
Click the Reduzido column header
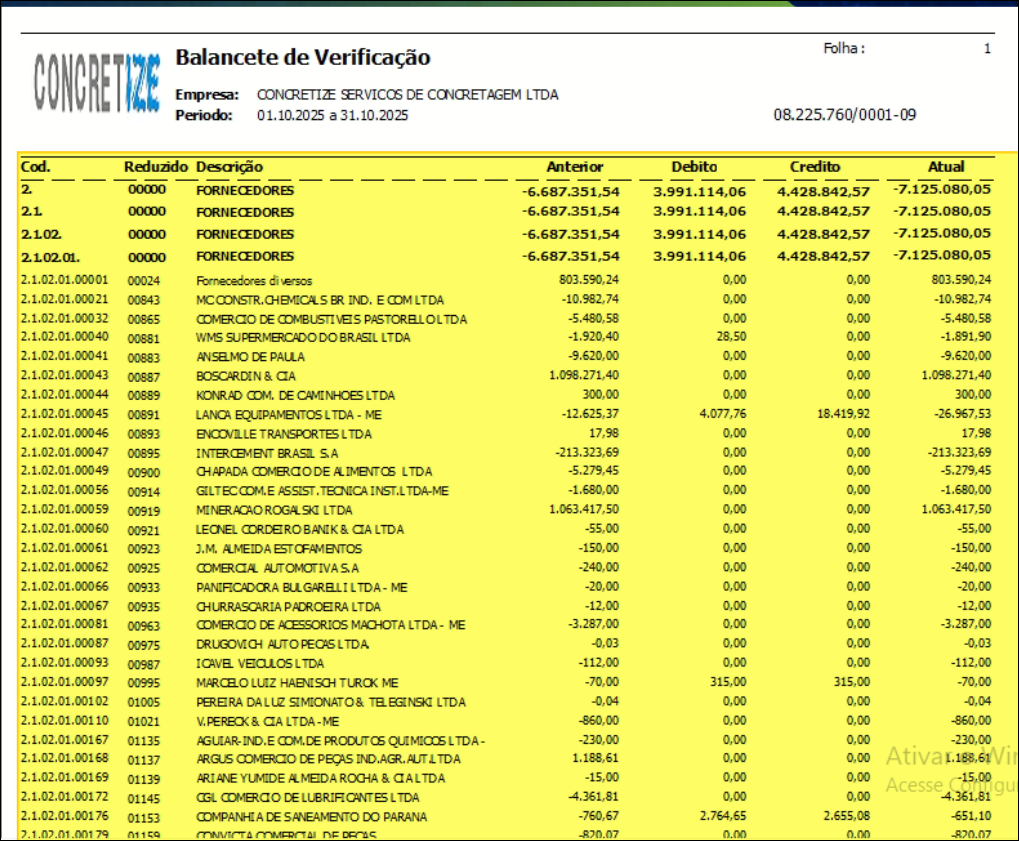[155, 167]
